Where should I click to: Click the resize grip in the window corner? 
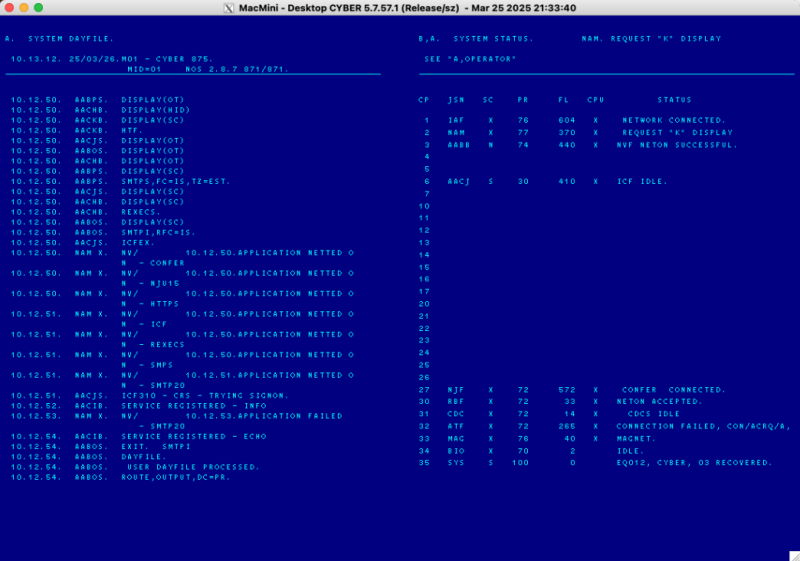point(794,556)
